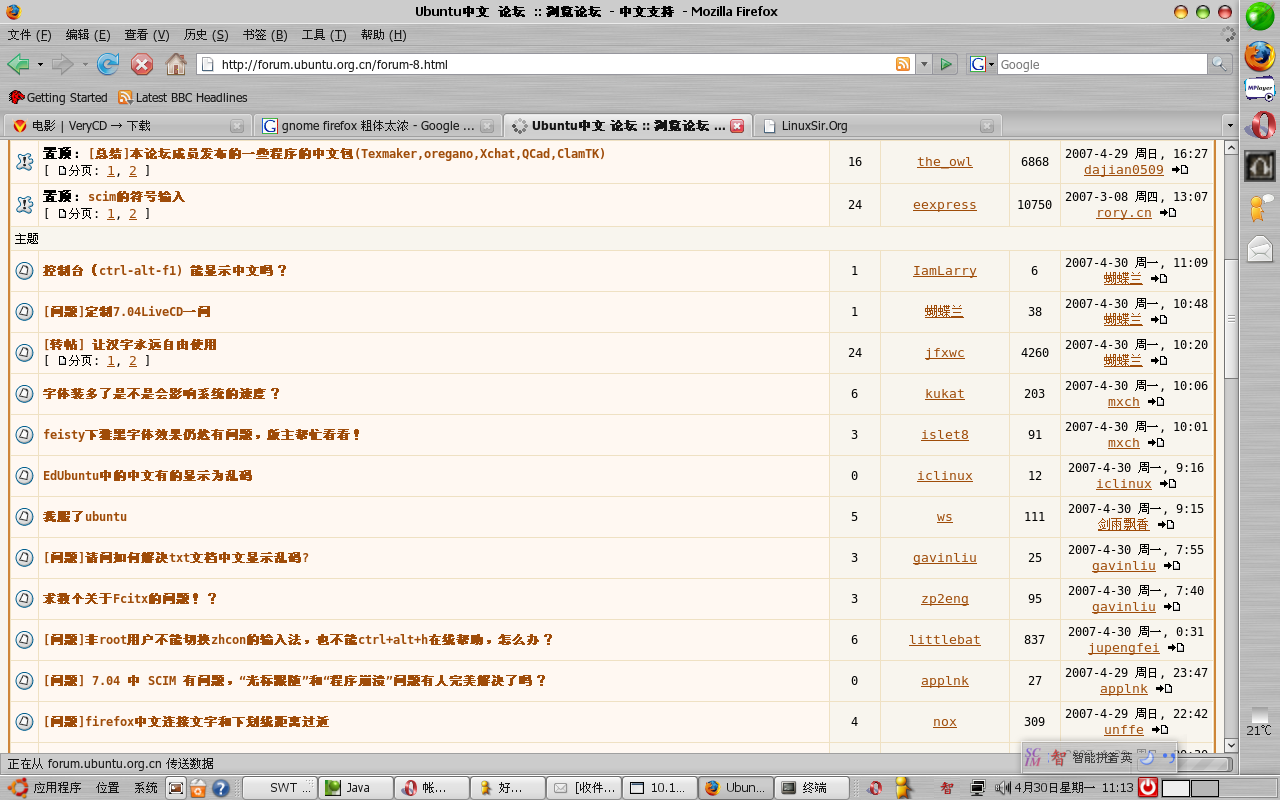Viewport: 1280px width, 800px height.
Task: Jump to last post by dajian0509
Action: click(1180, 170)
